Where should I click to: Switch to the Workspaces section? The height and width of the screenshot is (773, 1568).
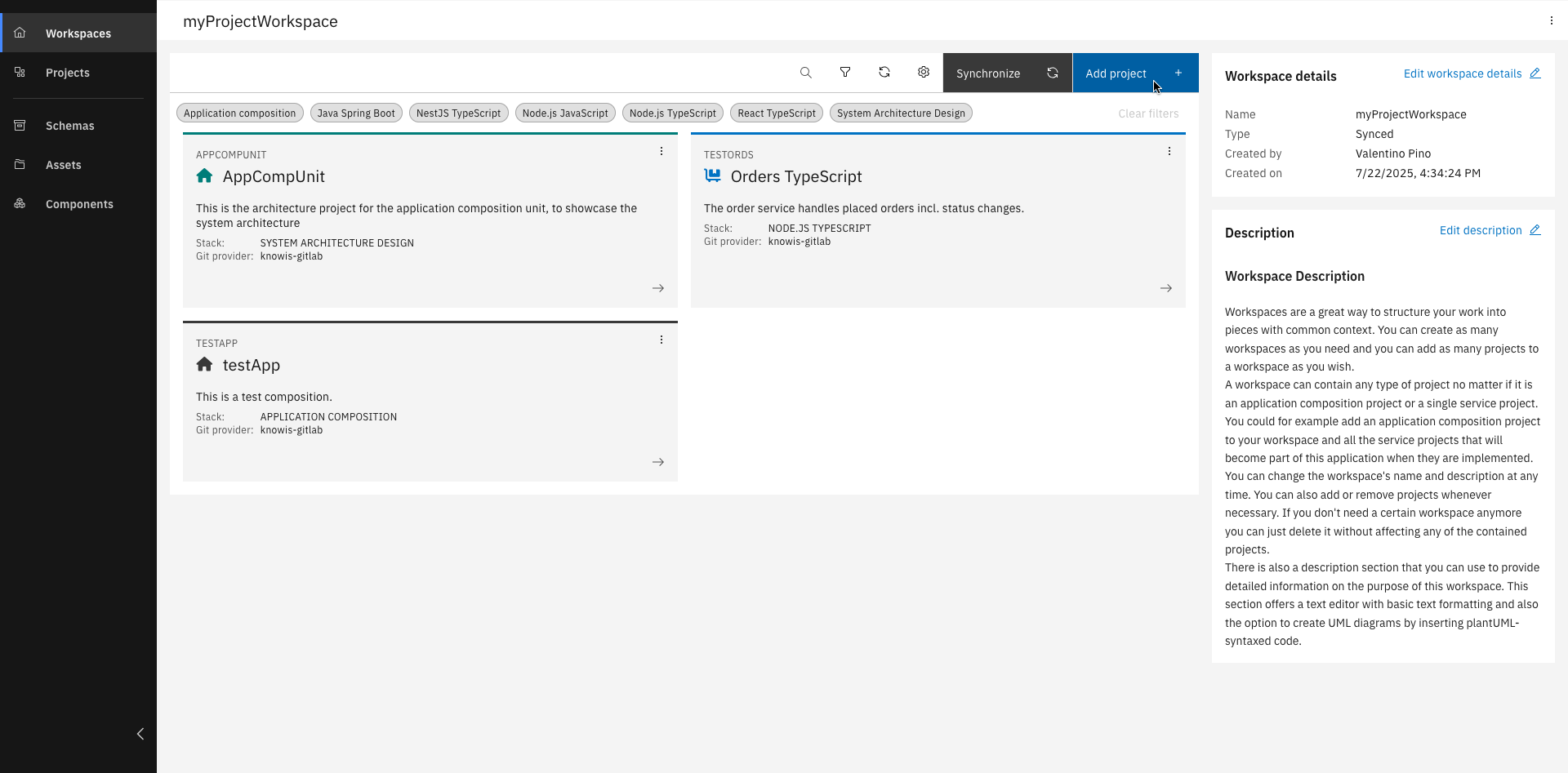click(x=78, y=33)
